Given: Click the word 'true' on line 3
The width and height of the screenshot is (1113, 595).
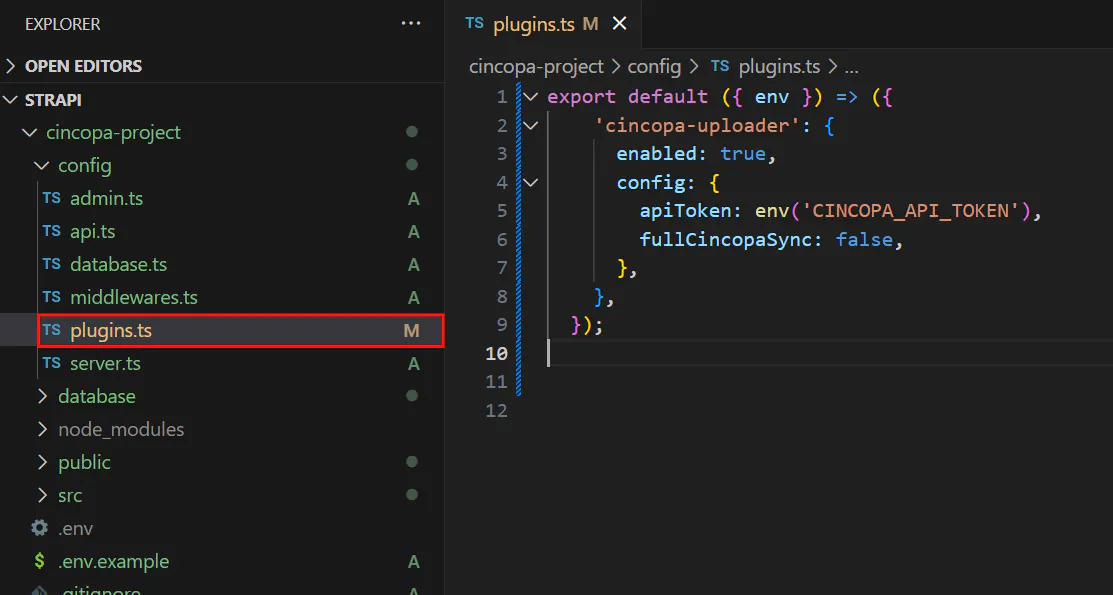Looking at the screenshot, I should (742, 154).
